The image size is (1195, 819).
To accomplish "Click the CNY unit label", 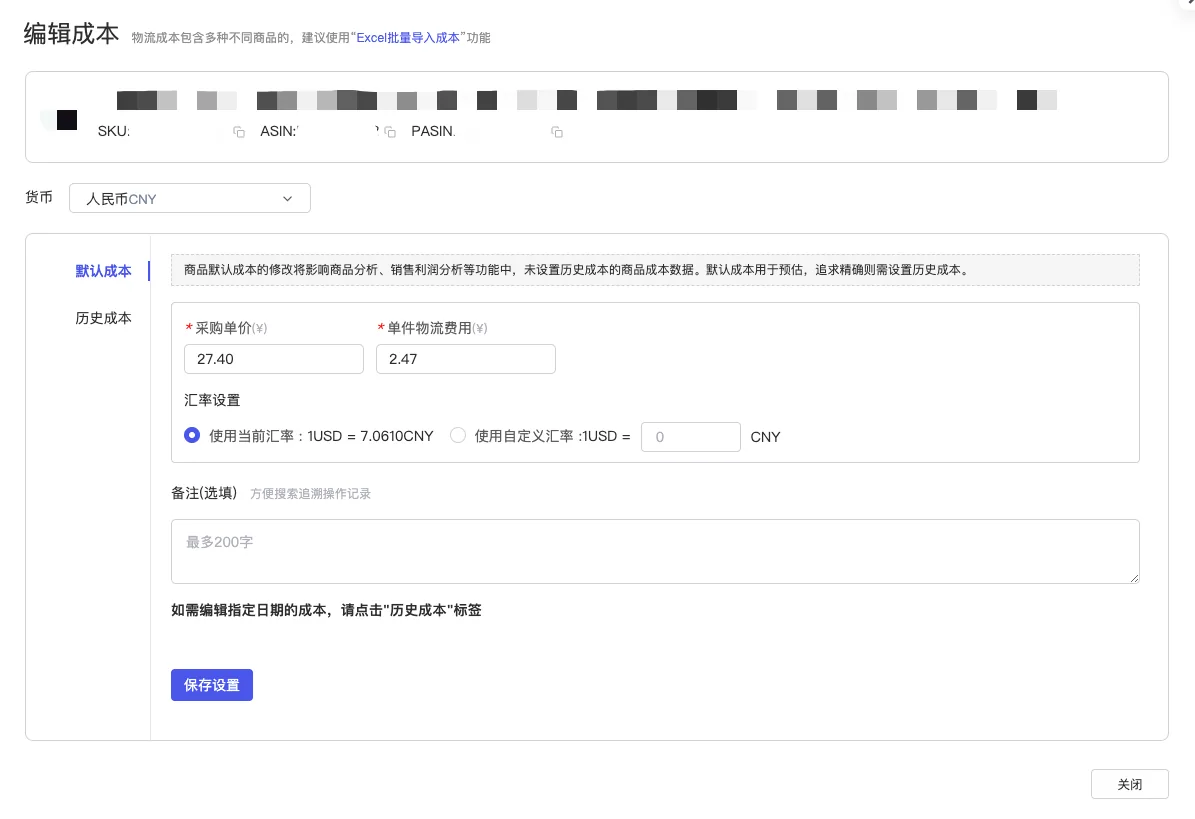I will click(x=765, y=437).
